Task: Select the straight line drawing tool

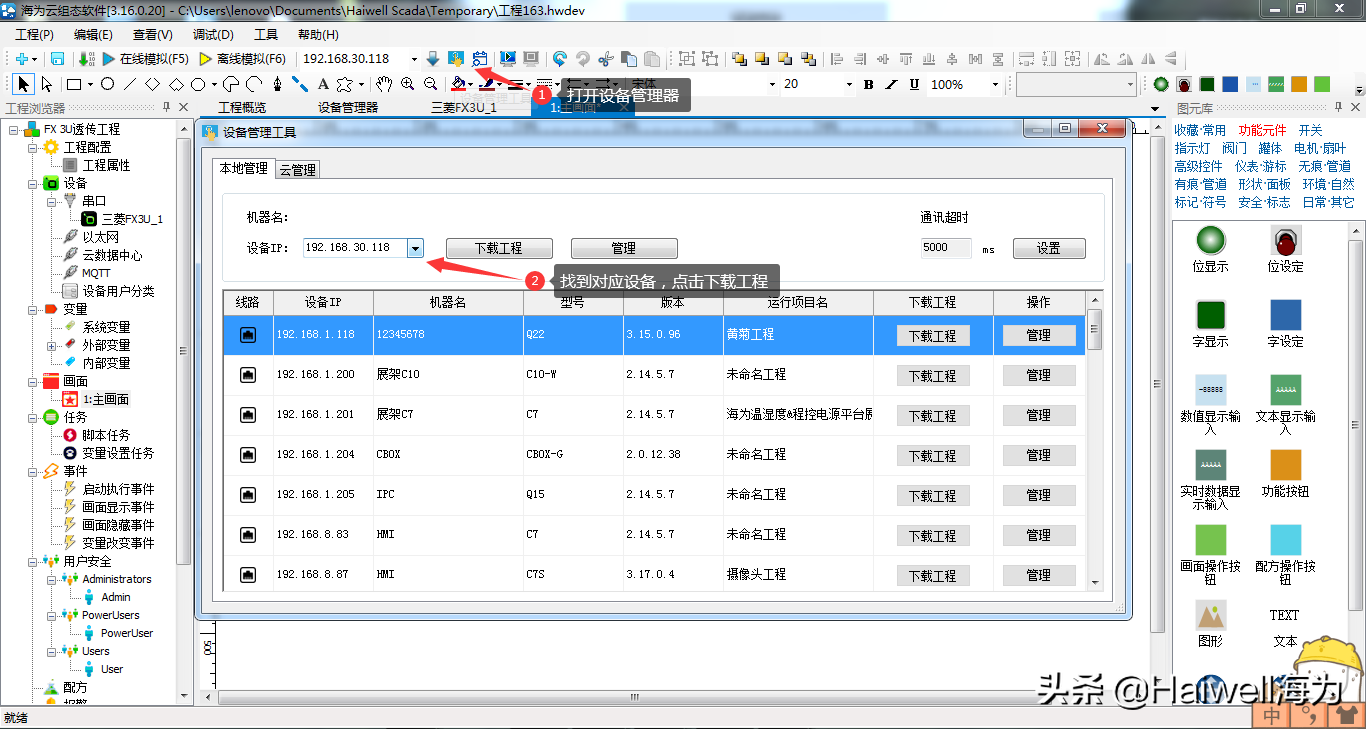Action: (x=130, y=85)
